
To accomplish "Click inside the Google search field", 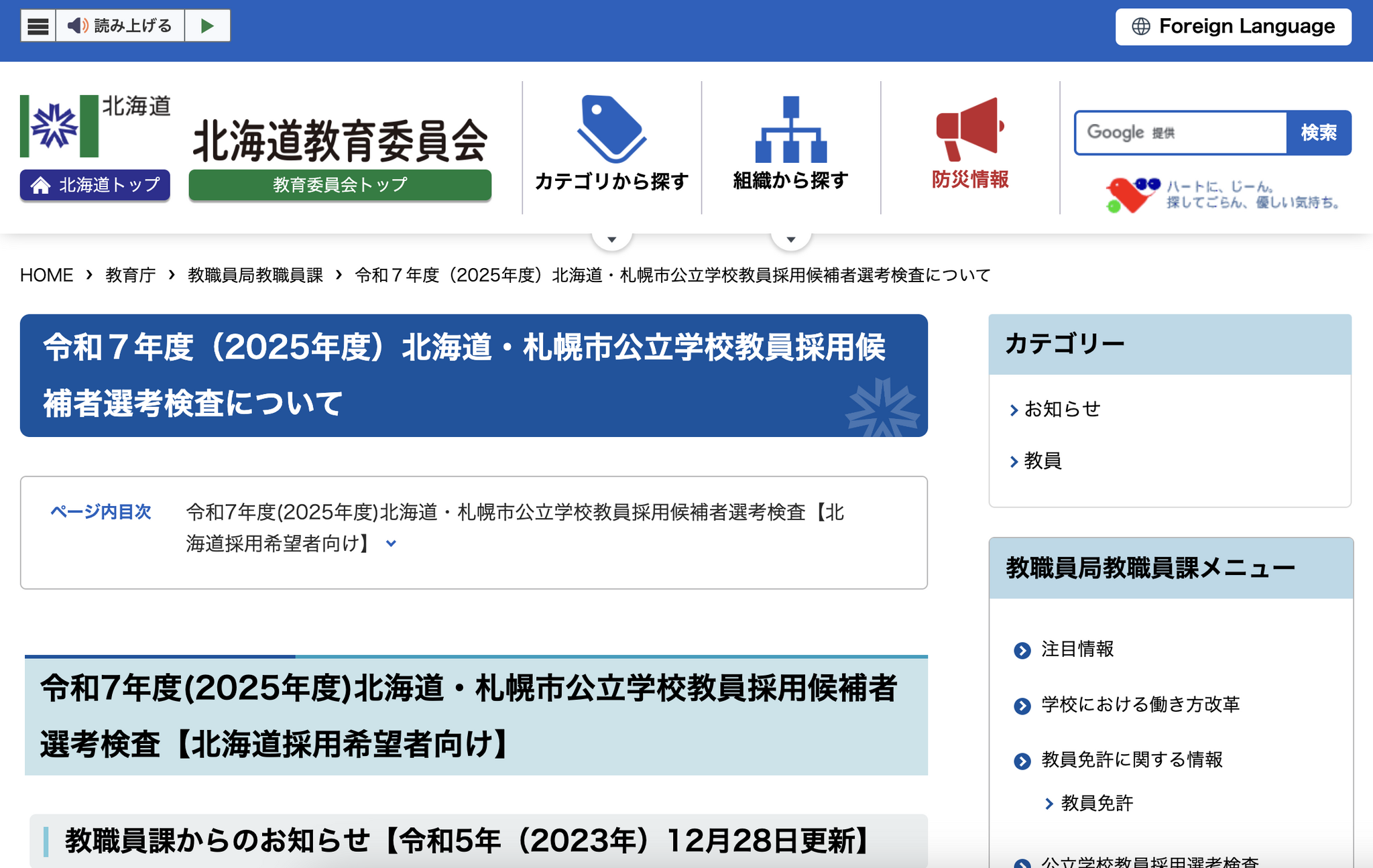I will pos(1180,133).
